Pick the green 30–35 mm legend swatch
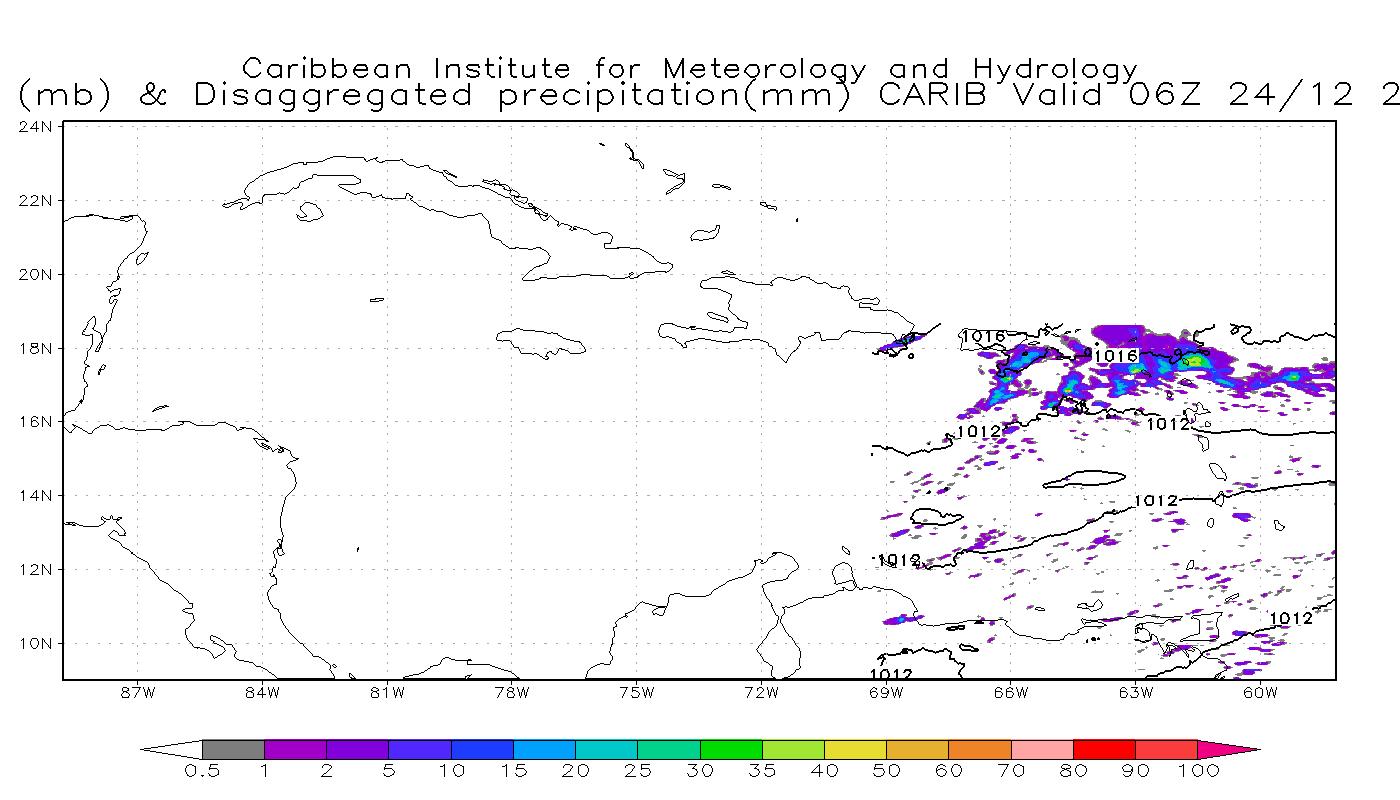 tap(731, 749)
